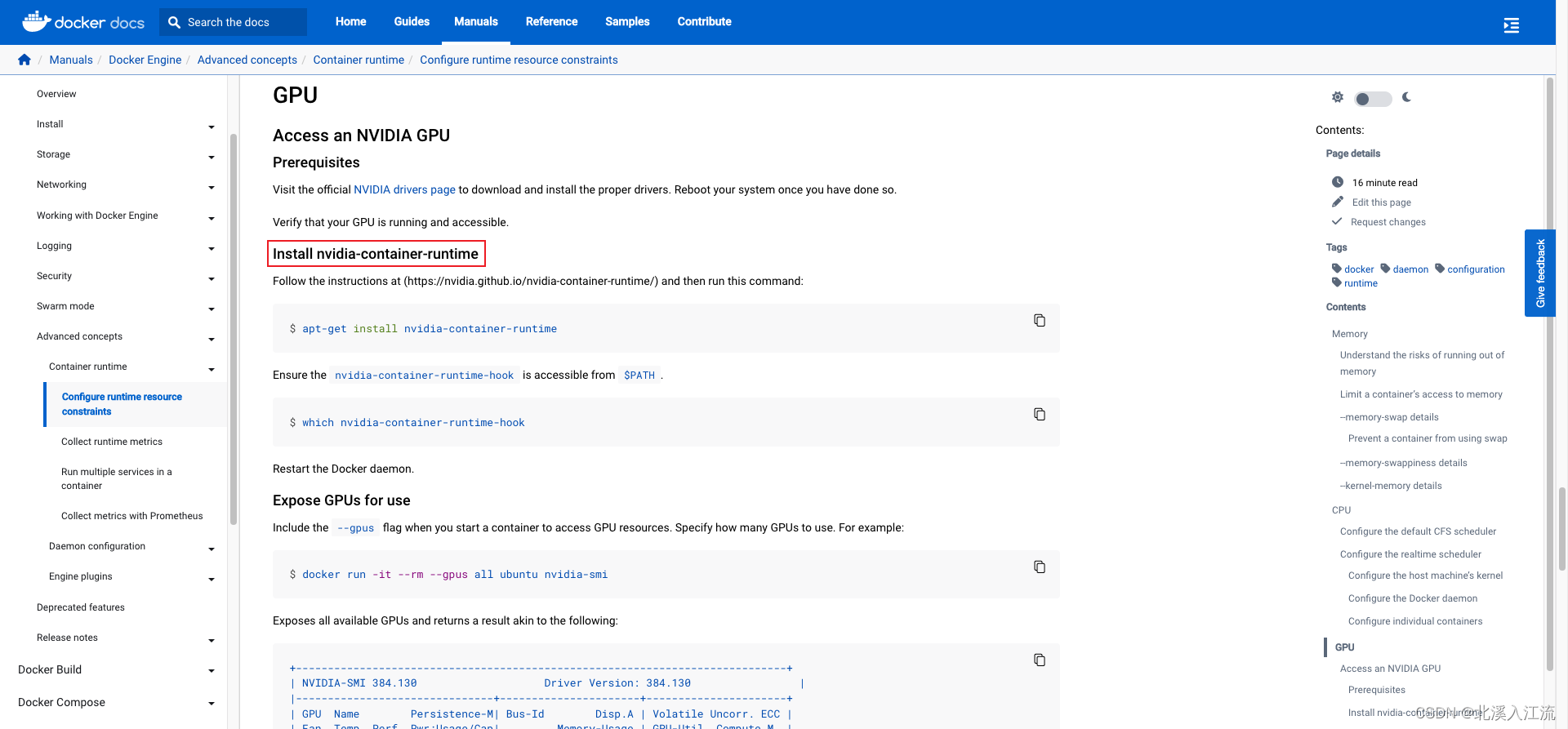Click the sun light-mode icon
1568x729 pixels.
(x=1338, y=97)
